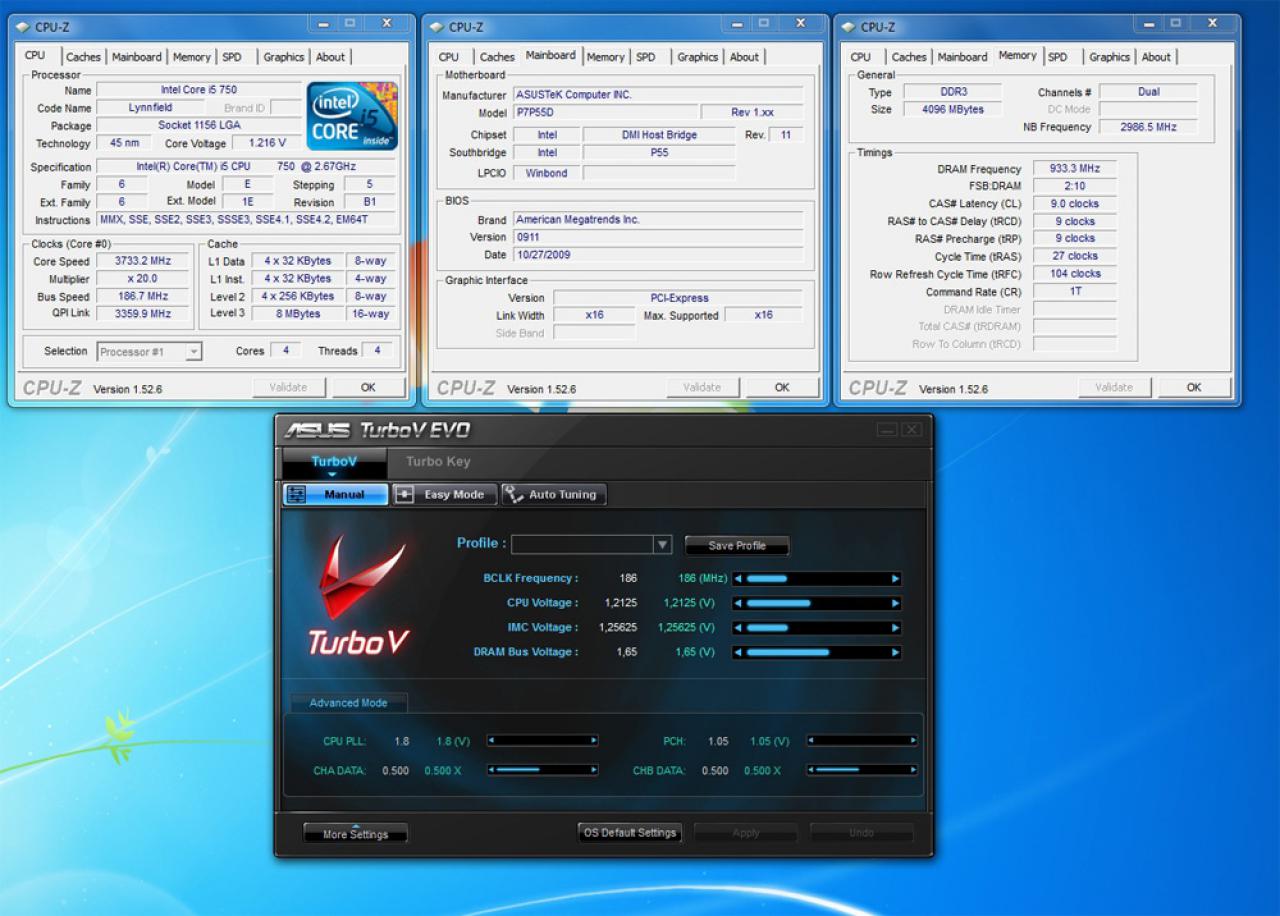Viewport: 1280px width, 916px height.
Task: Click Bus Speed value 186.7 MHz
Action: 143,296
